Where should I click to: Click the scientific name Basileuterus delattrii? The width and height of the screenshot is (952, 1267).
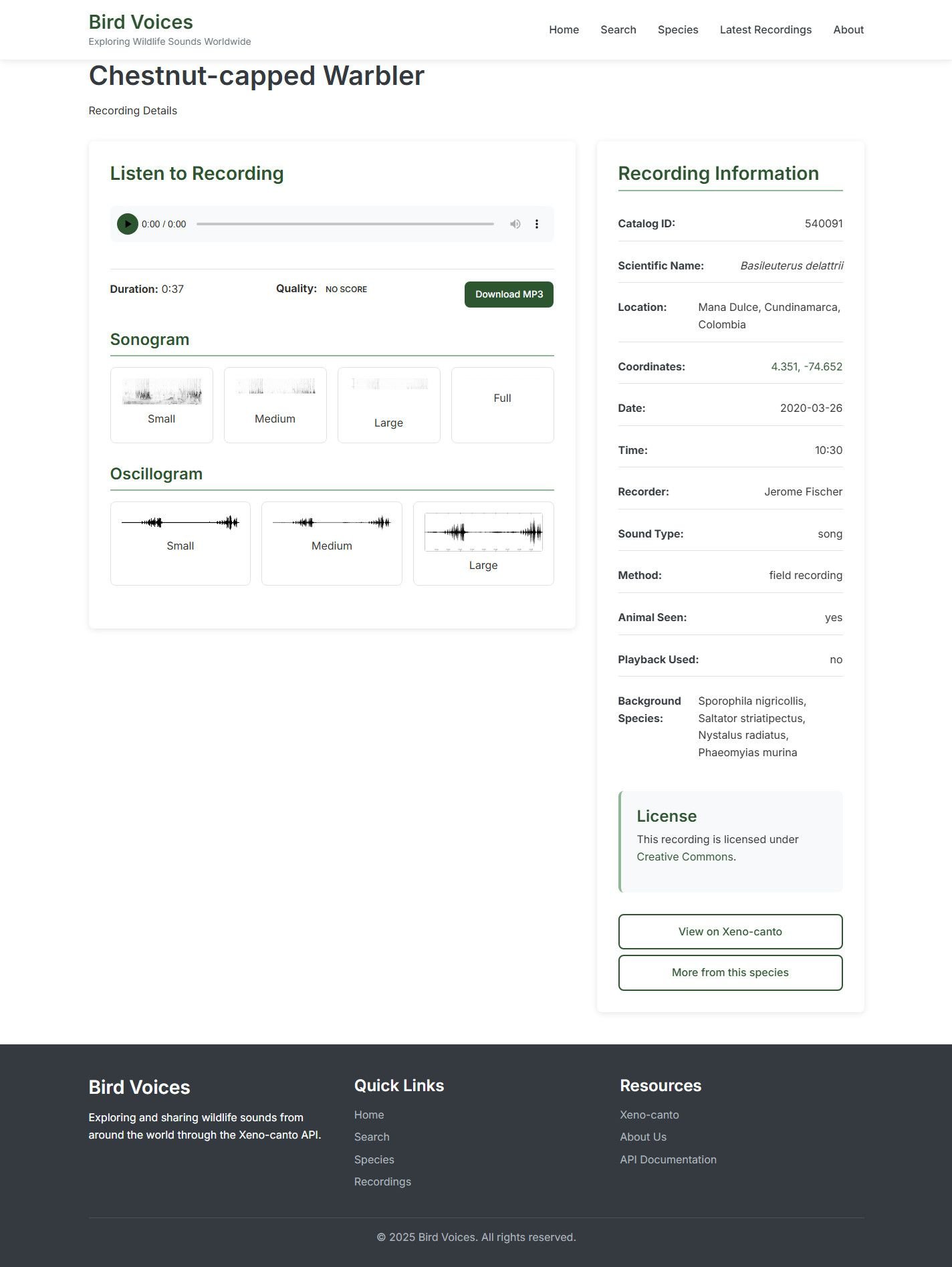click(792, 265)
